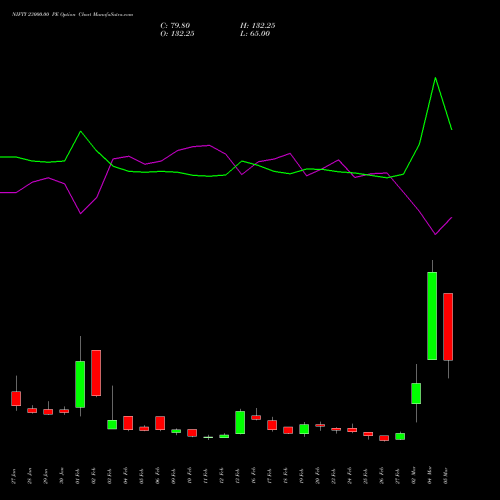
Task: Select the tall red candle for 05 Mar
Action: click(448, 327)
